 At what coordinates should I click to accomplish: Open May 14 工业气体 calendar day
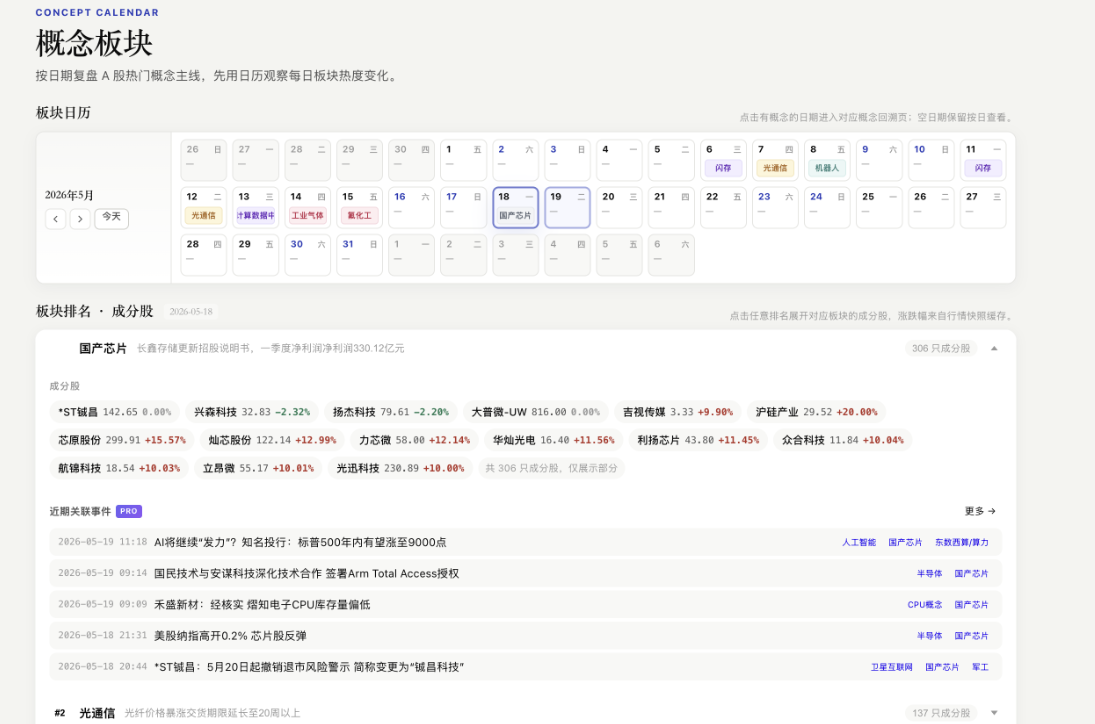coord(307,207)
